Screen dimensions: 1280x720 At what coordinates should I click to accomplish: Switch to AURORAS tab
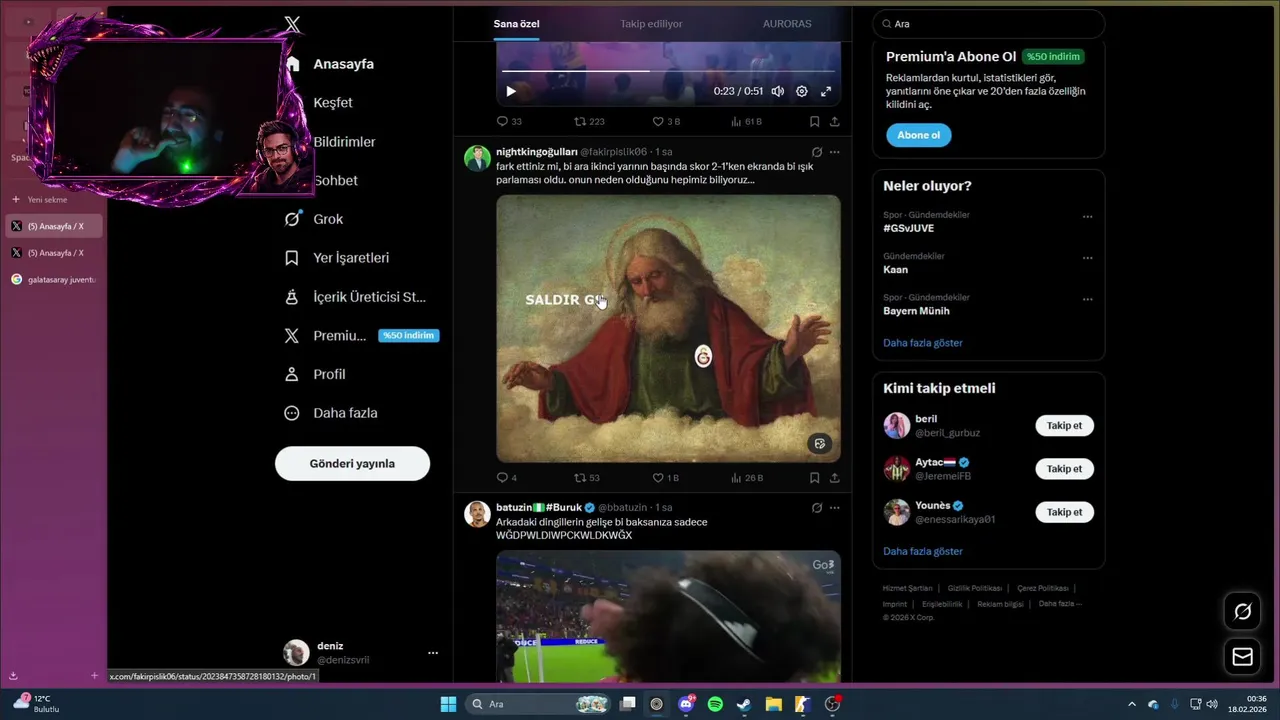coord(787,23)
